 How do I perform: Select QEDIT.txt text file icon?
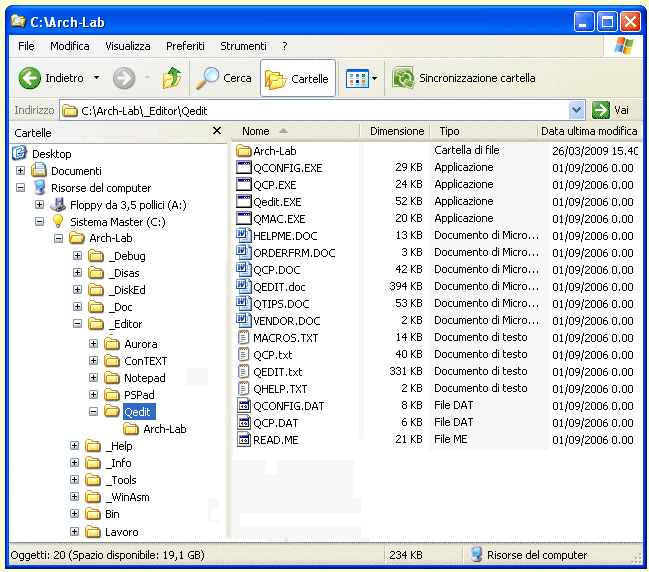coord(243,372)
